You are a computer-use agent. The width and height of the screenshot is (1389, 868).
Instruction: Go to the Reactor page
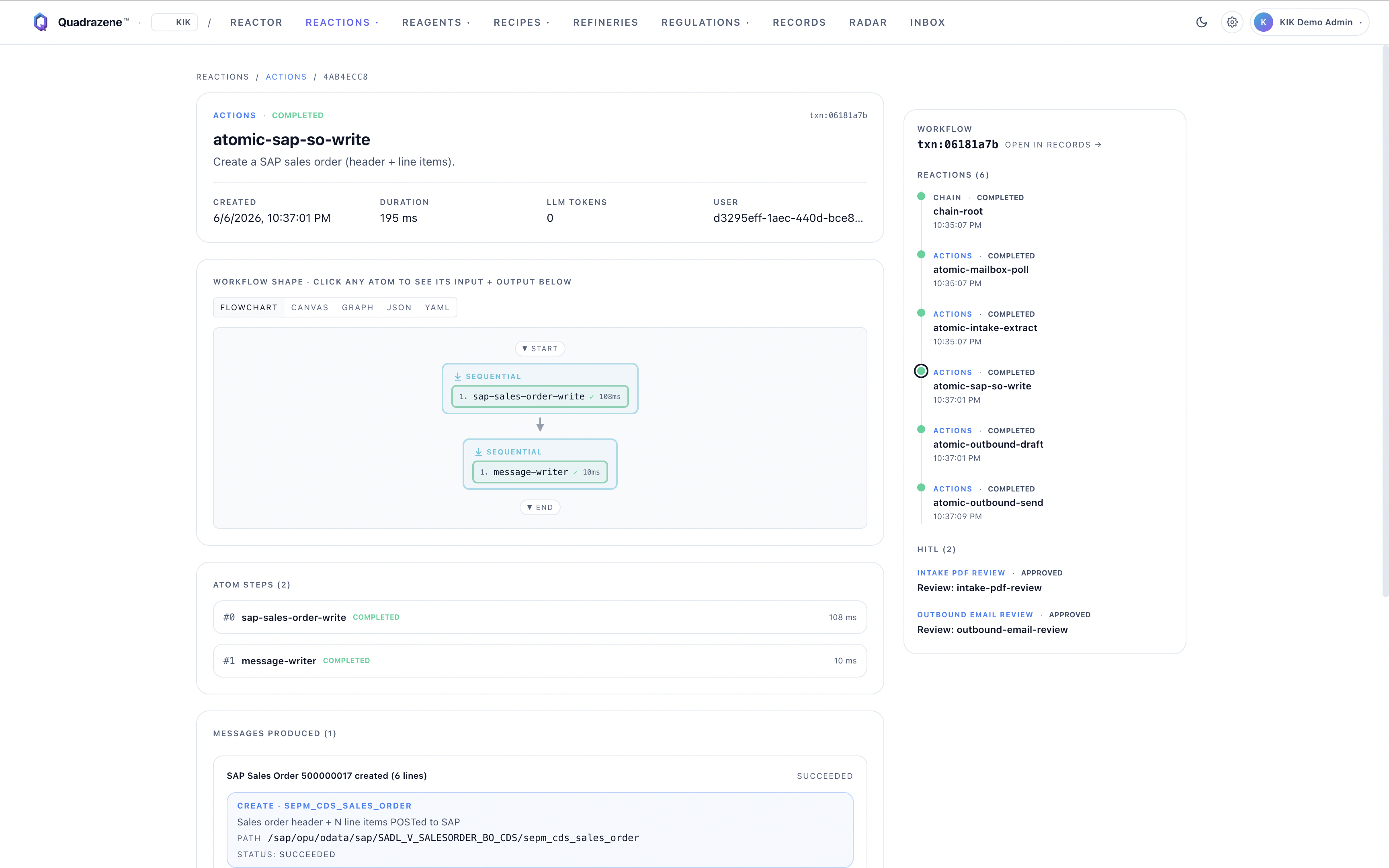[256, 23]
